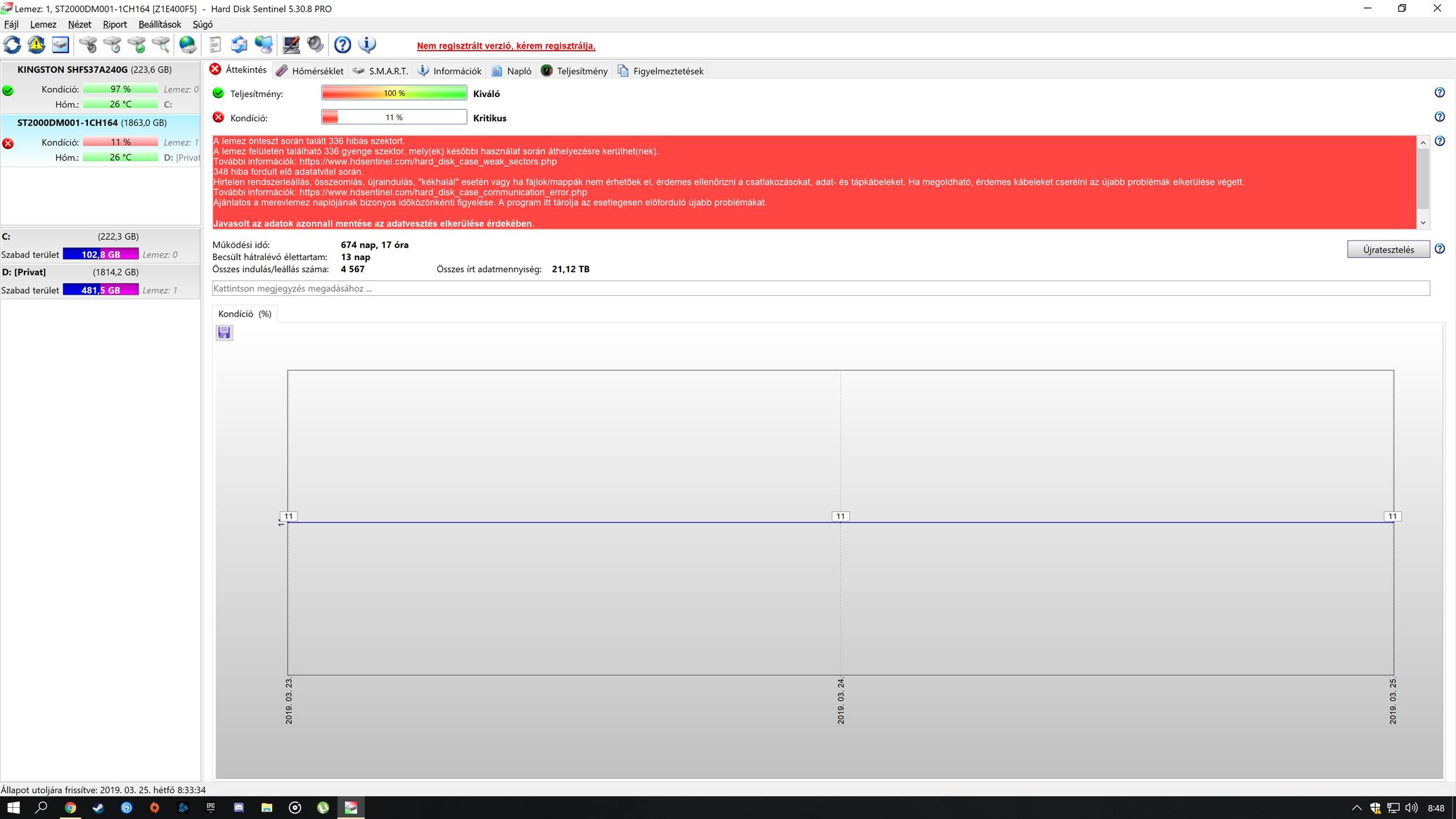Click the status bar last refresh text
Image resolution: width=1456 pixels, height=819 pixels.
103,789
